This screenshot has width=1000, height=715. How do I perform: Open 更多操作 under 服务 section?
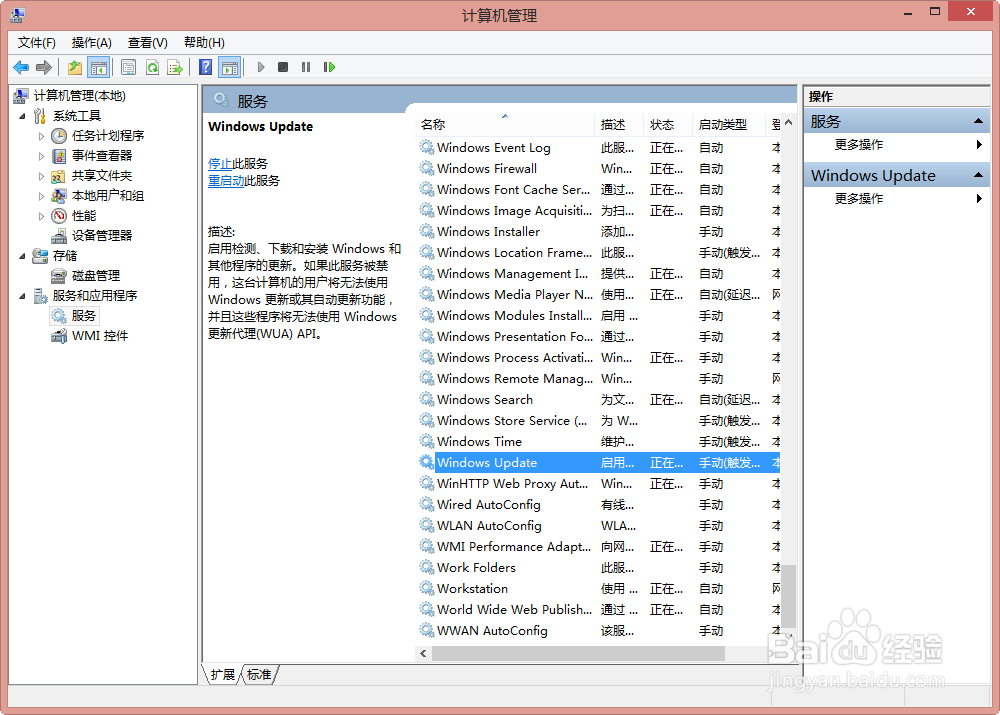pyautogui.click(x=858, y=145)
